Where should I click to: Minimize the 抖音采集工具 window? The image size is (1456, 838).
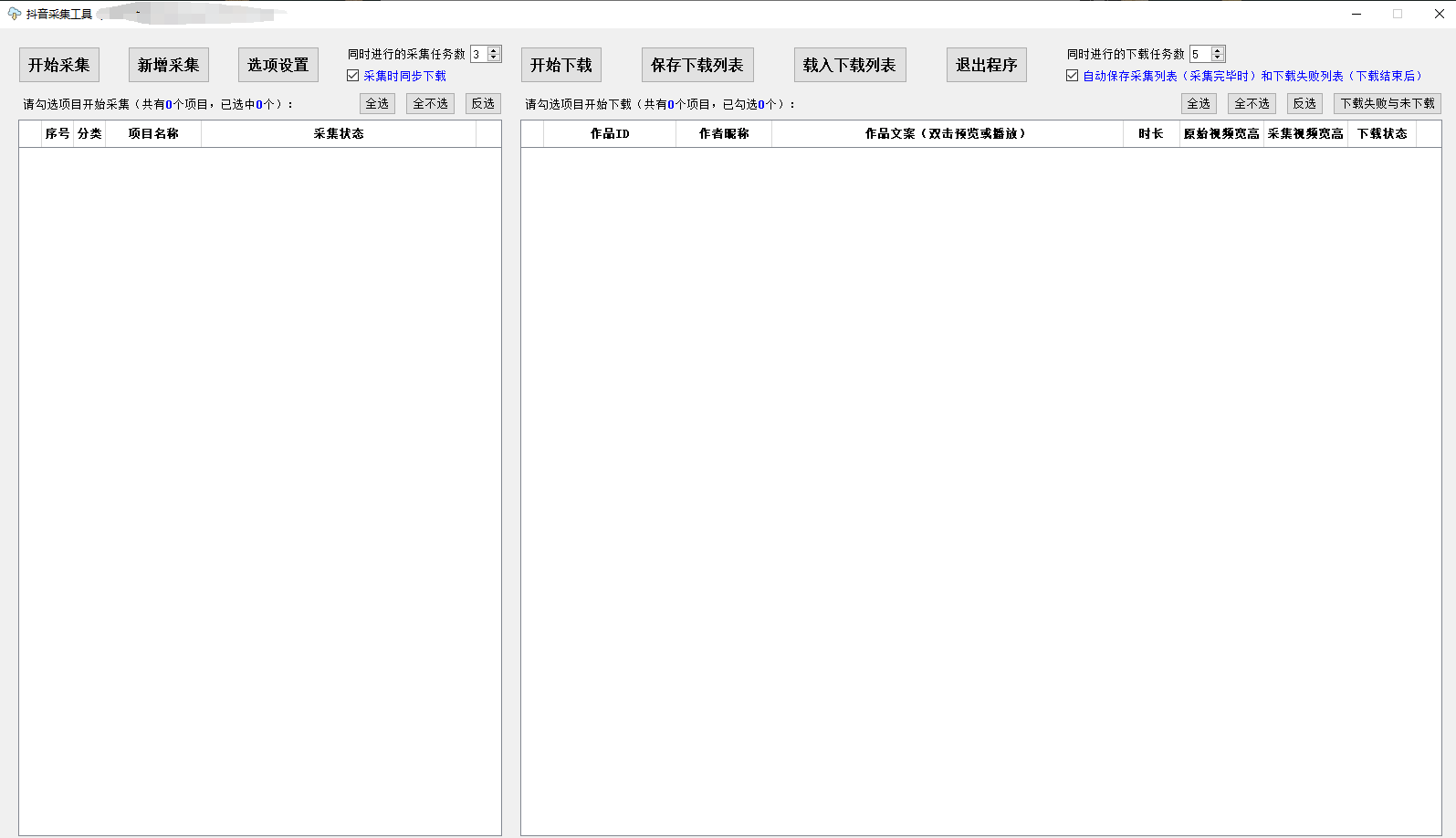[x=1356, y=14]
